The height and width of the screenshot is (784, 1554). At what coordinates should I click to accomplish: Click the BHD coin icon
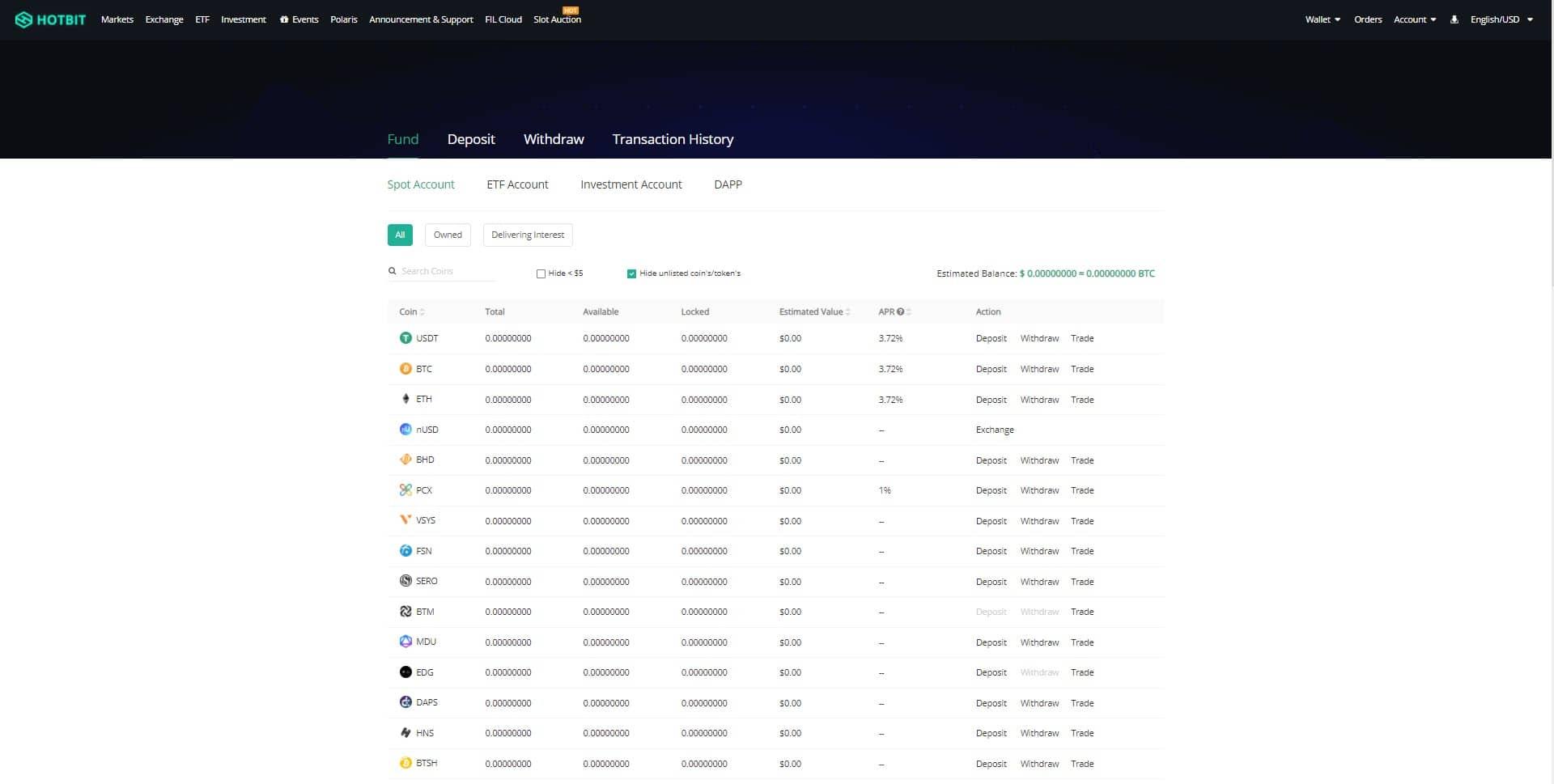[x=405, y=460]
